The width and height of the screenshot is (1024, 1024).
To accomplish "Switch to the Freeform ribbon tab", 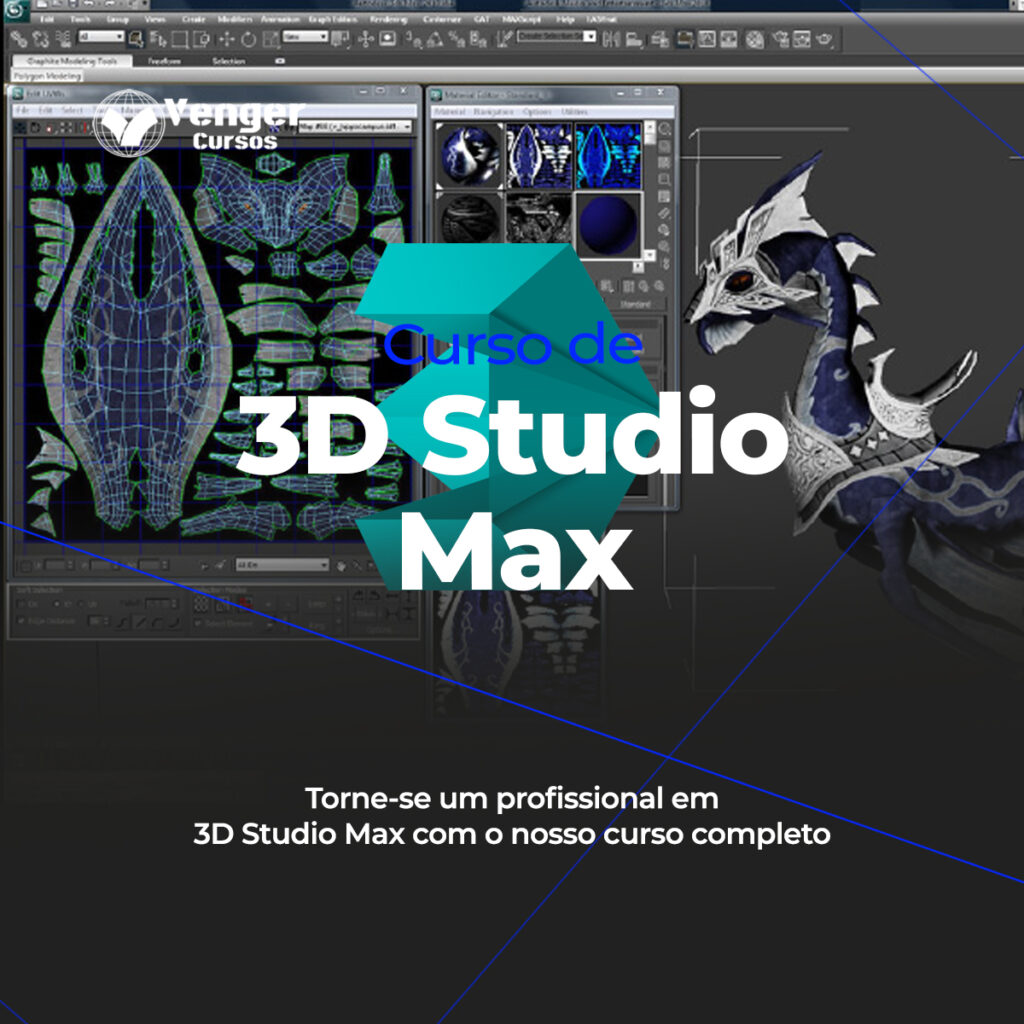I will click(164, 61).
